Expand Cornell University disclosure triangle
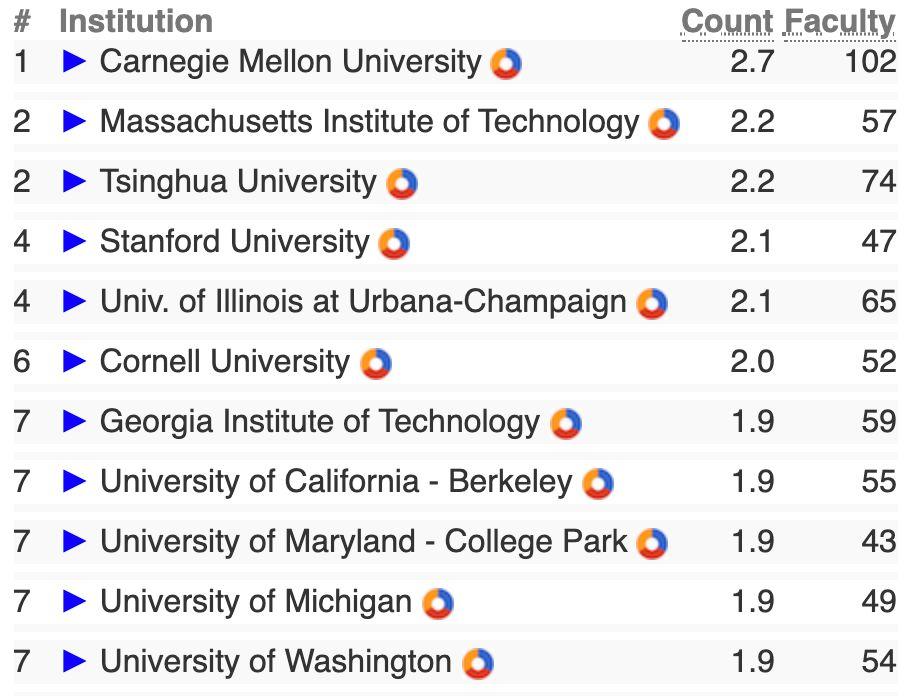 [74, 362]
